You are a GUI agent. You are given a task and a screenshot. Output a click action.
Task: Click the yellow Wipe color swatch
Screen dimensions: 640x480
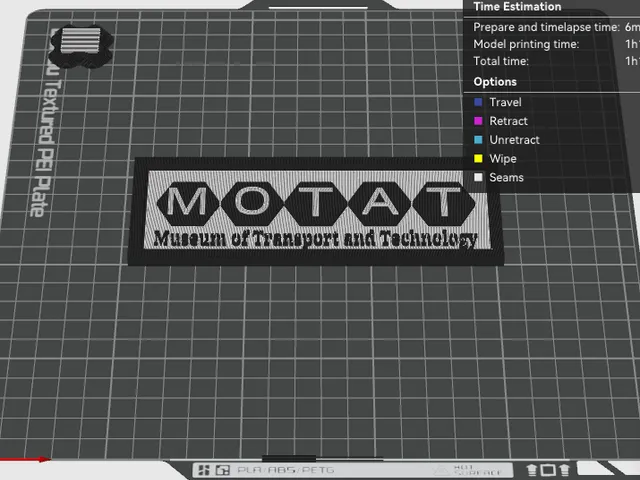click(x=478, y=158)
